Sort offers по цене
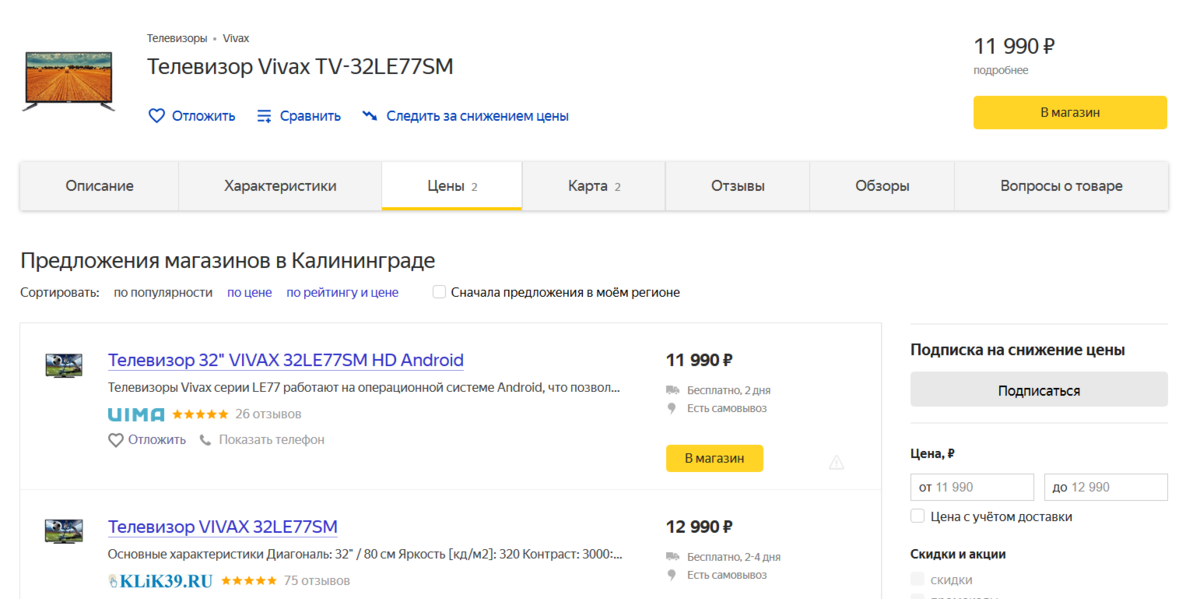The width and height of the screenshot is (1200, 599). [x=249, y=293]
